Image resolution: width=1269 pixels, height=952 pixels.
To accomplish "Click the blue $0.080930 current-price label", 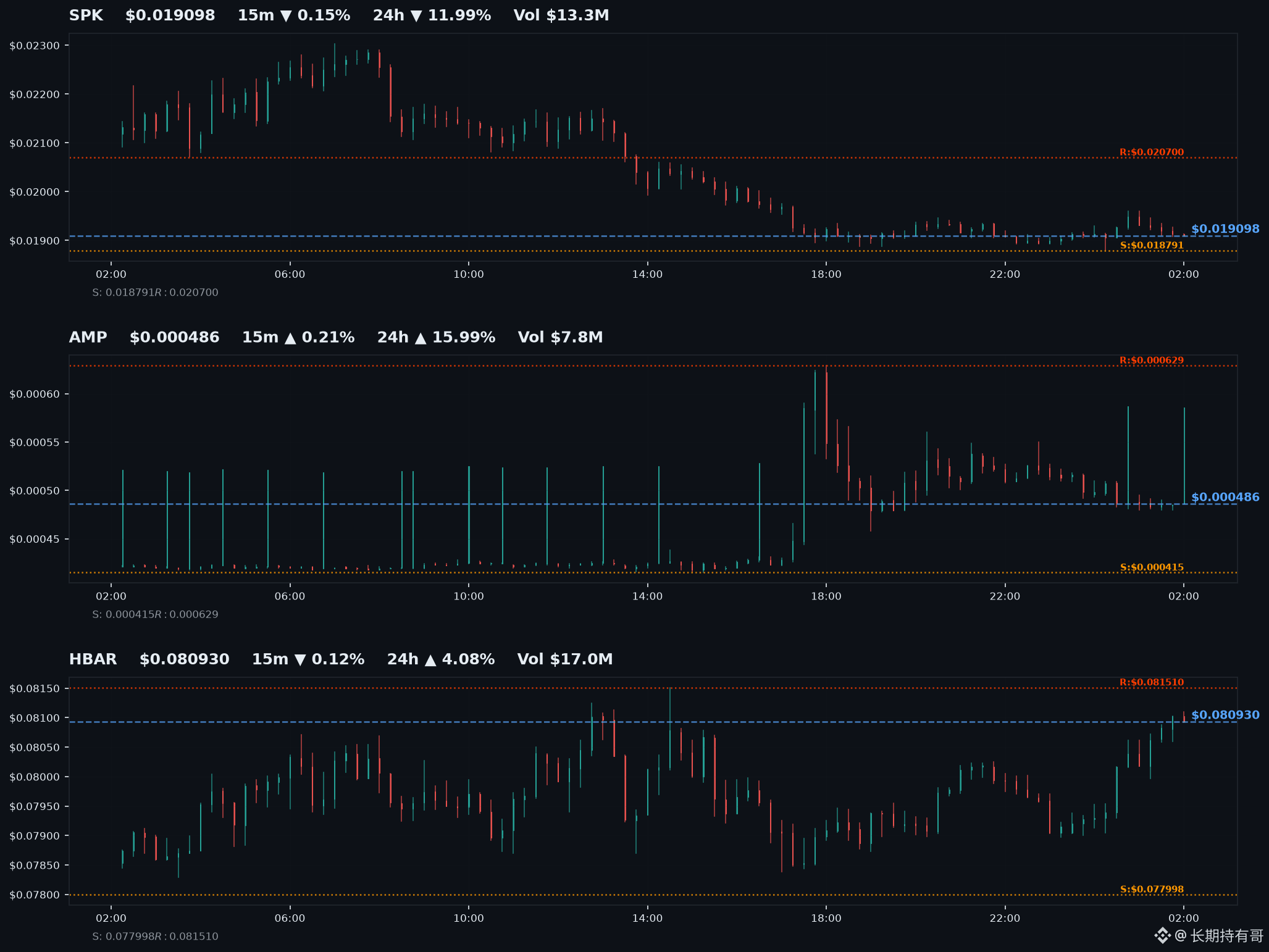I will coord(1225,715).
